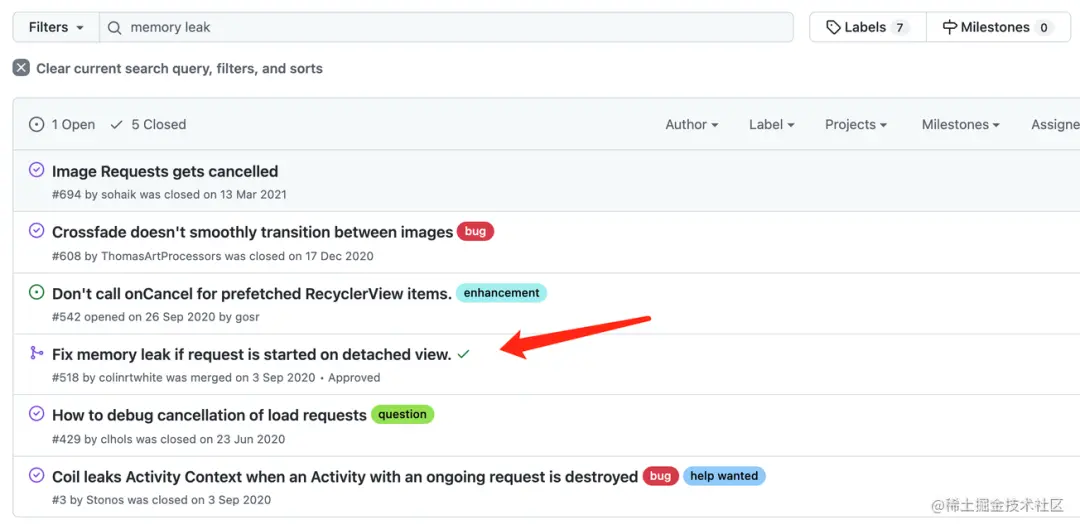Expand the Label filter dropdown
Image resolution: width=1080 pixels, height=529 pixels.
tap(771, 124)
